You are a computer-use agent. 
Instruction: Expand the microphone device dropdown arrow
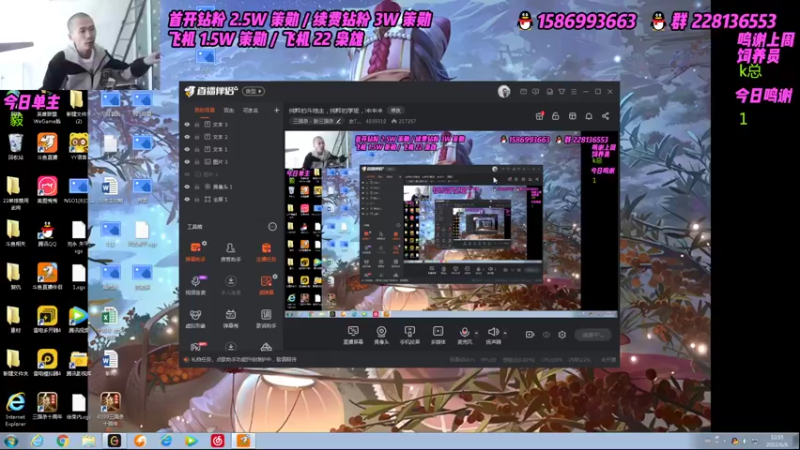[x=477, y=333]
